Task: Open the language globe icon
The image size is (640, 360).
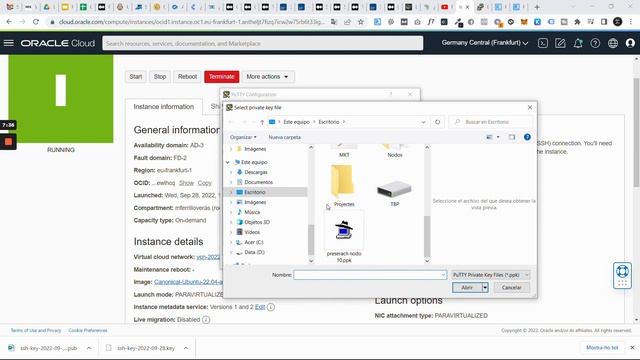Action: tap(613, 43)
